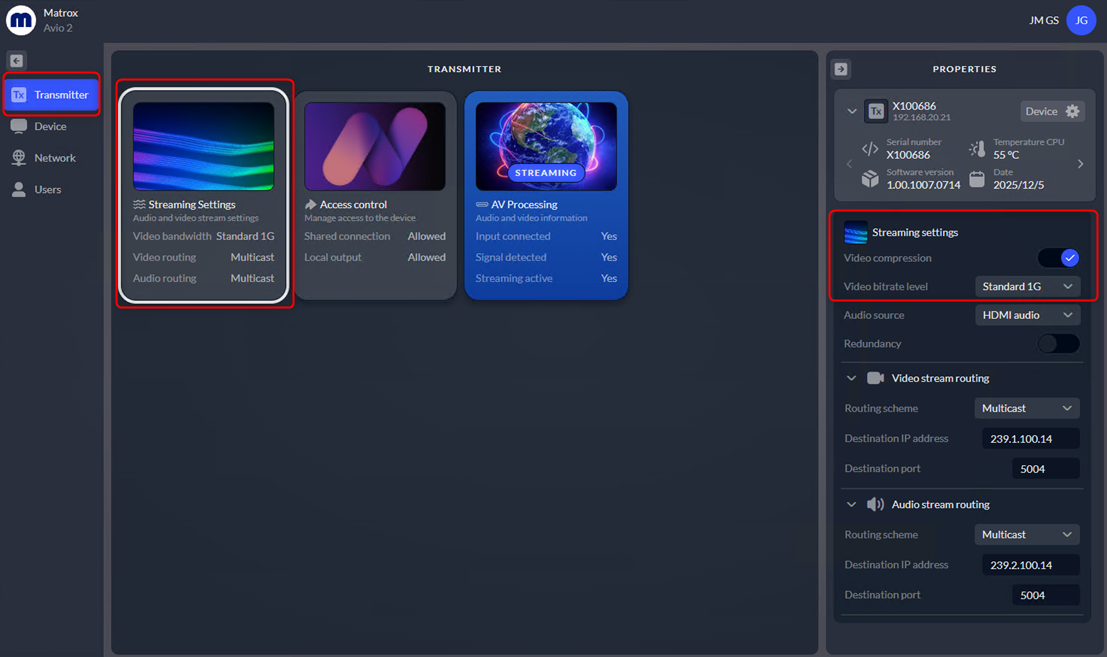
Task: Collapse the X100686 device details chevron
Action: pos(851,111)
